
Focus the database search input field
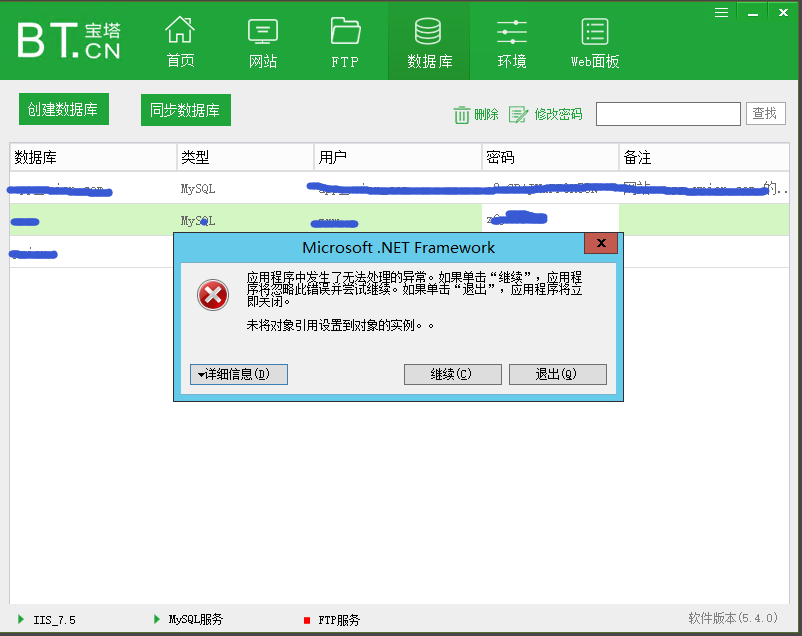click(x=668, y=114)
